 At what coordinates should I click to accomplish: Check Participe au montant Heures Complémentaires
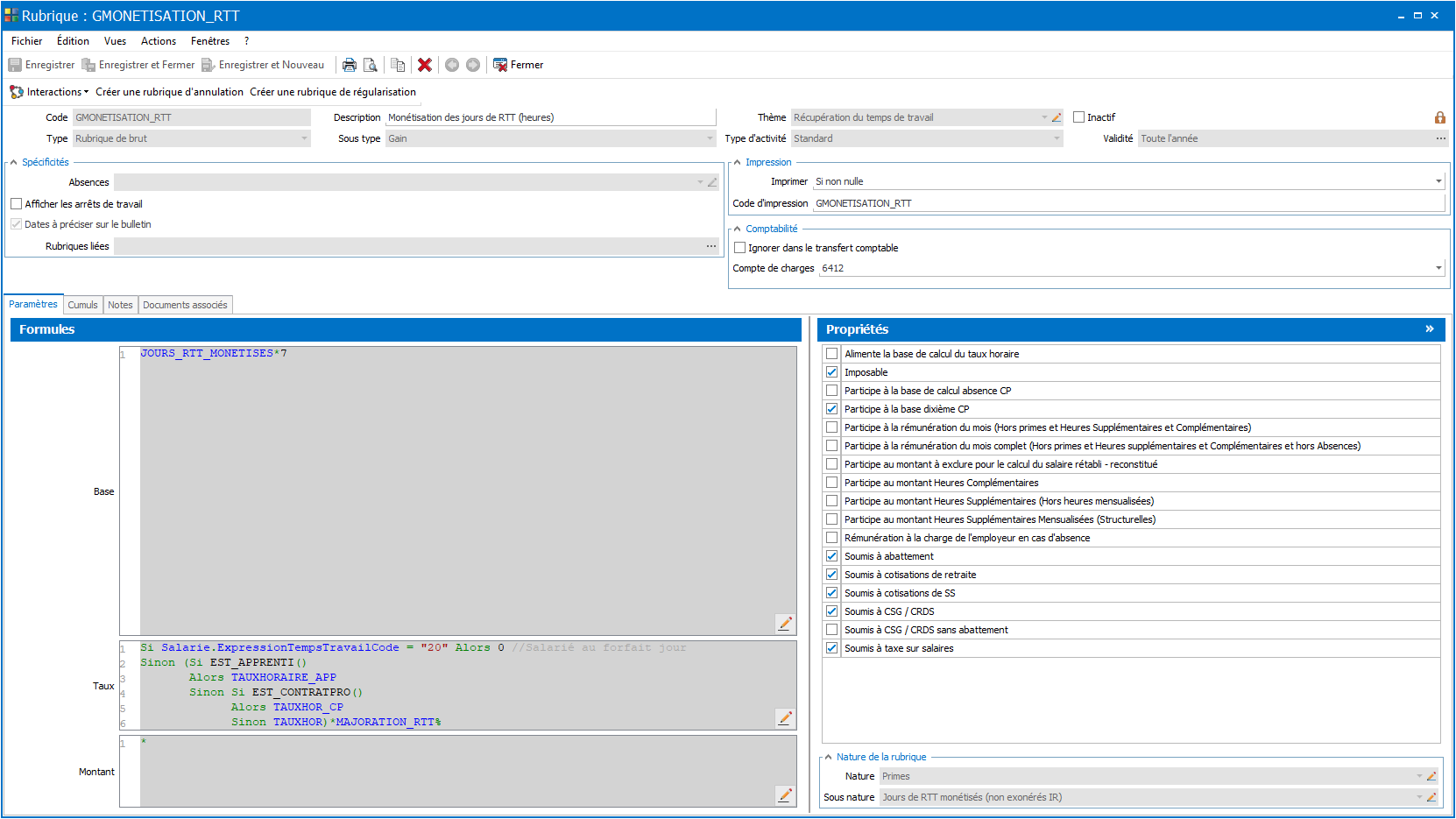click(x=832, y=483)
